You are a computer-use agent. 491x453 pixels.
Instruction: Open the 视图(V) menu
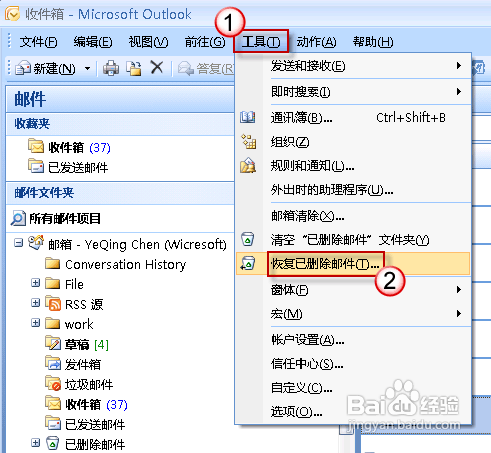[x=148, y=42]
